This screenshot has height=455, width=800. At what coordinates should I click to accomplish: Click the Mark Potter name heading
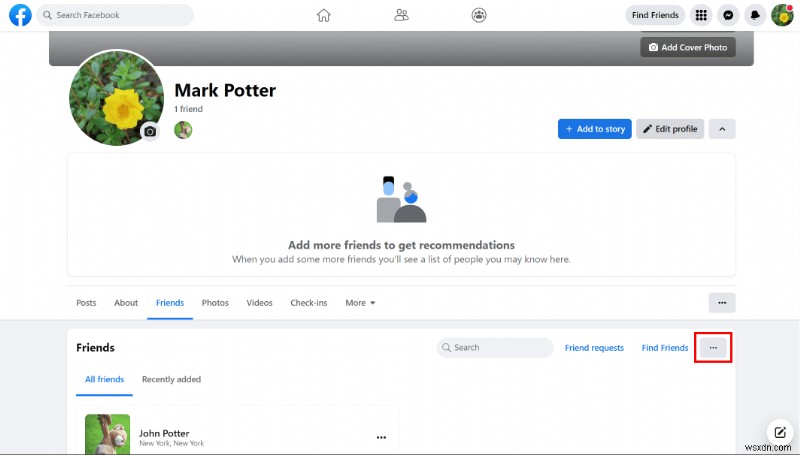(225, 90)
